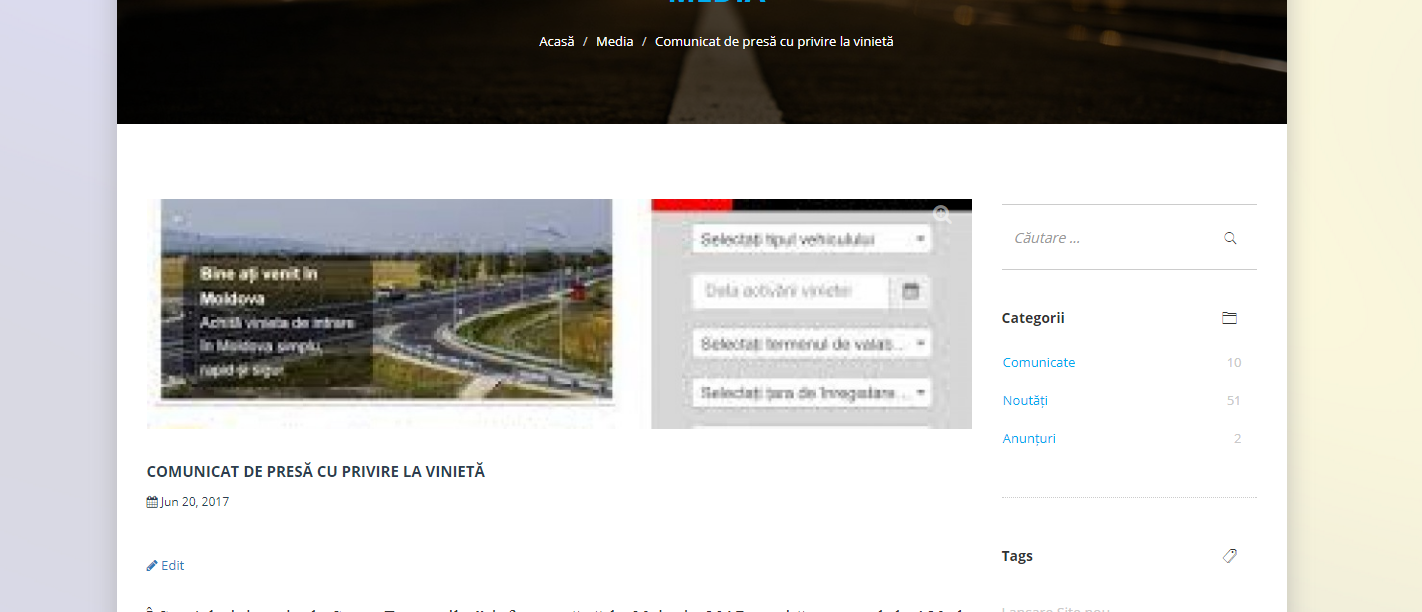Click the tag icon next to Tags
The width and height of the screenshot is (1422, 612).
tap(1229, 556)
